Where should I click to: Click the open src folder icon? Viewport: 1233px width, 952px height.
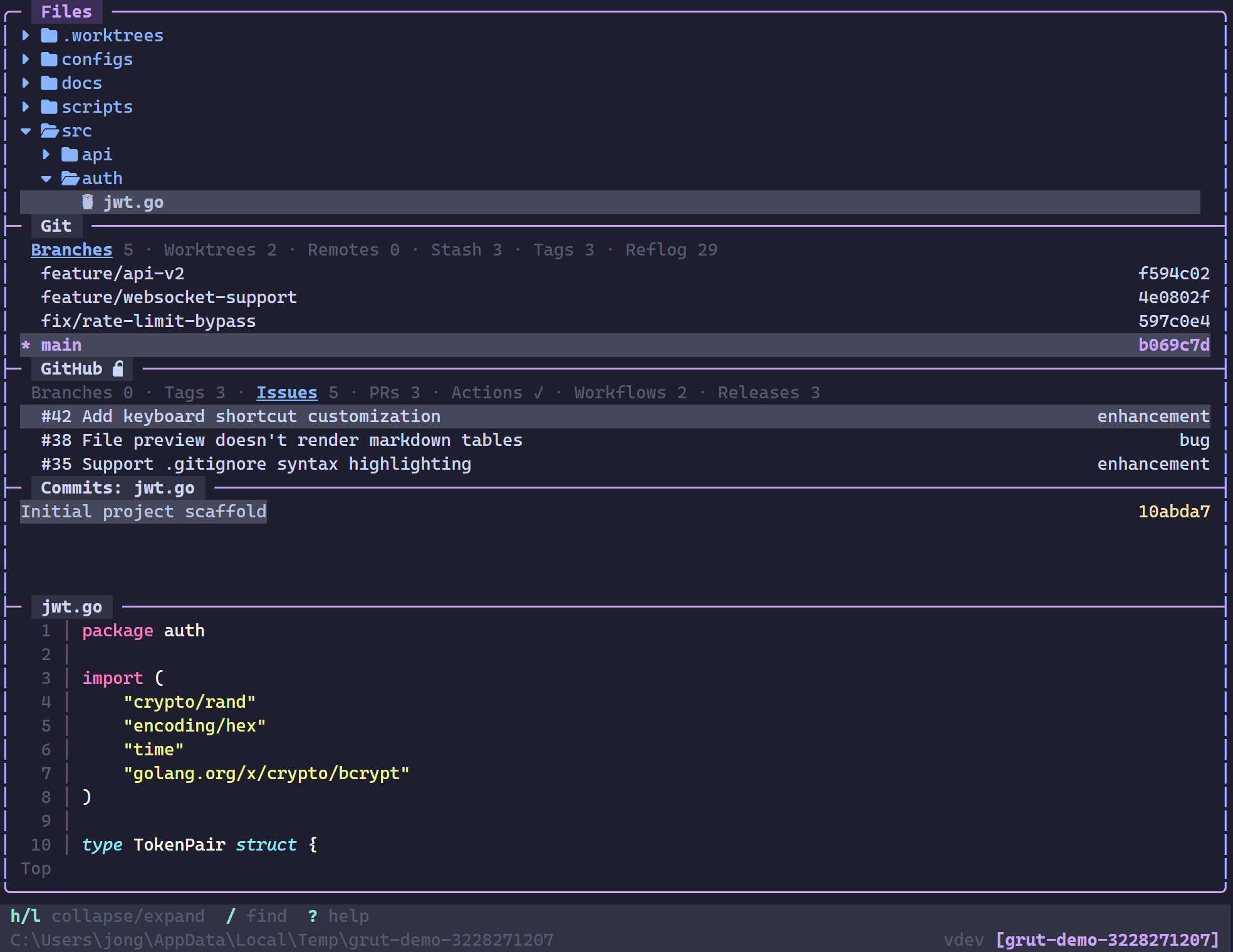[49, 131]
